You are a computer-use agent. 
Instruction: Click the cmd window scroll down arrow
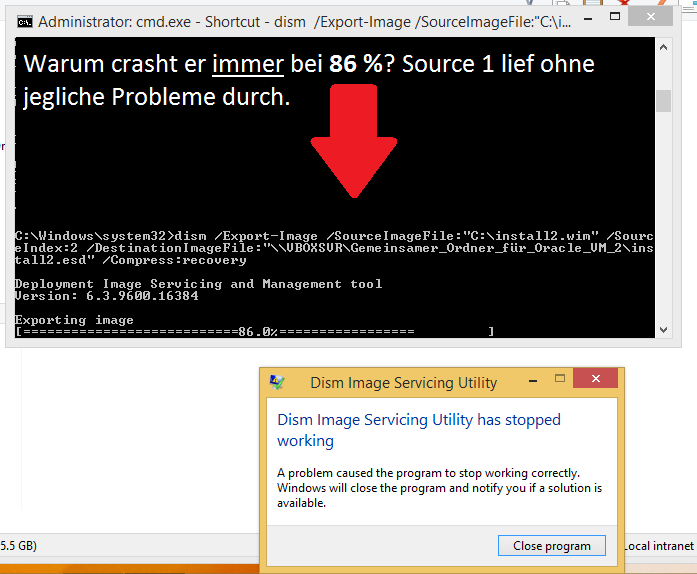(663, 330)
